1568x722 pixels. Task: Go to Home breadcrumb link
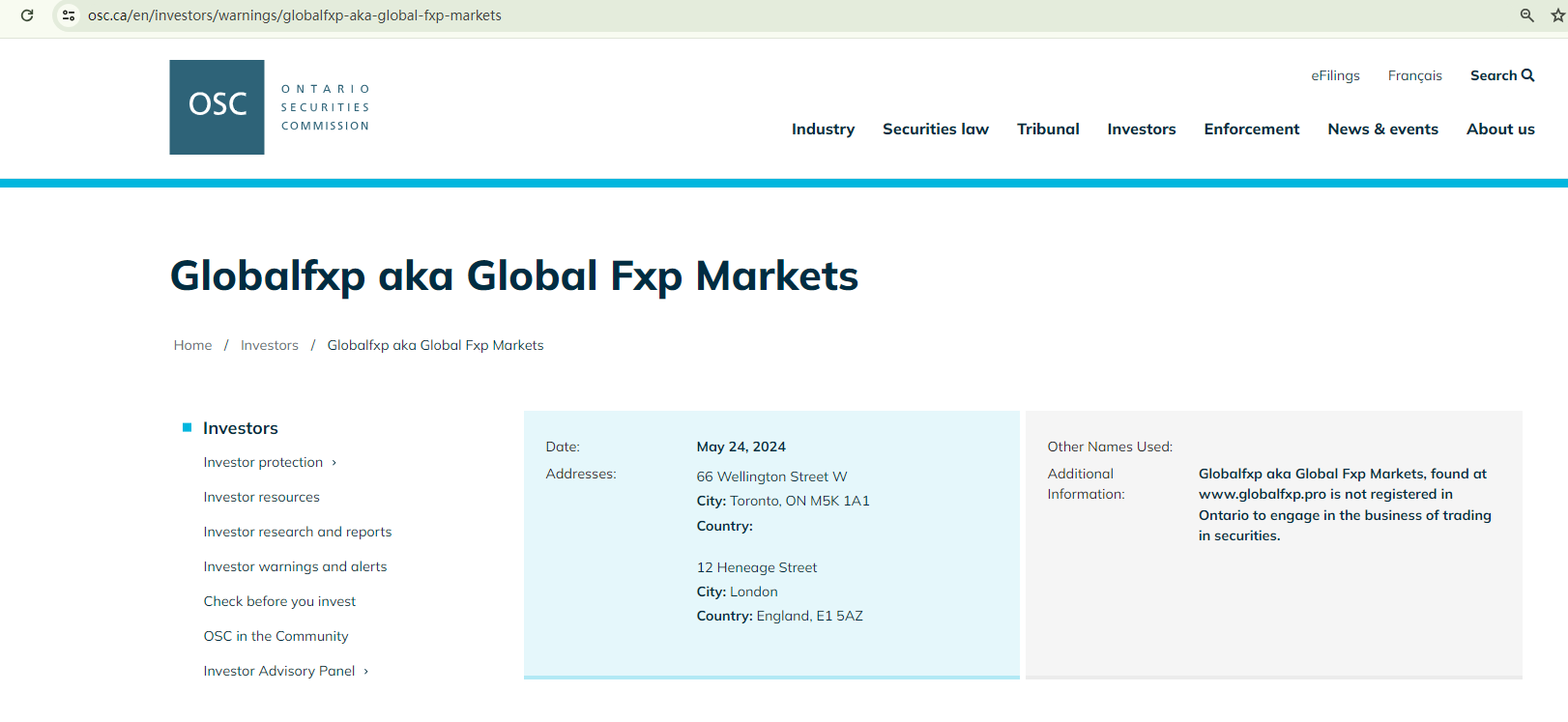point(192,345)
